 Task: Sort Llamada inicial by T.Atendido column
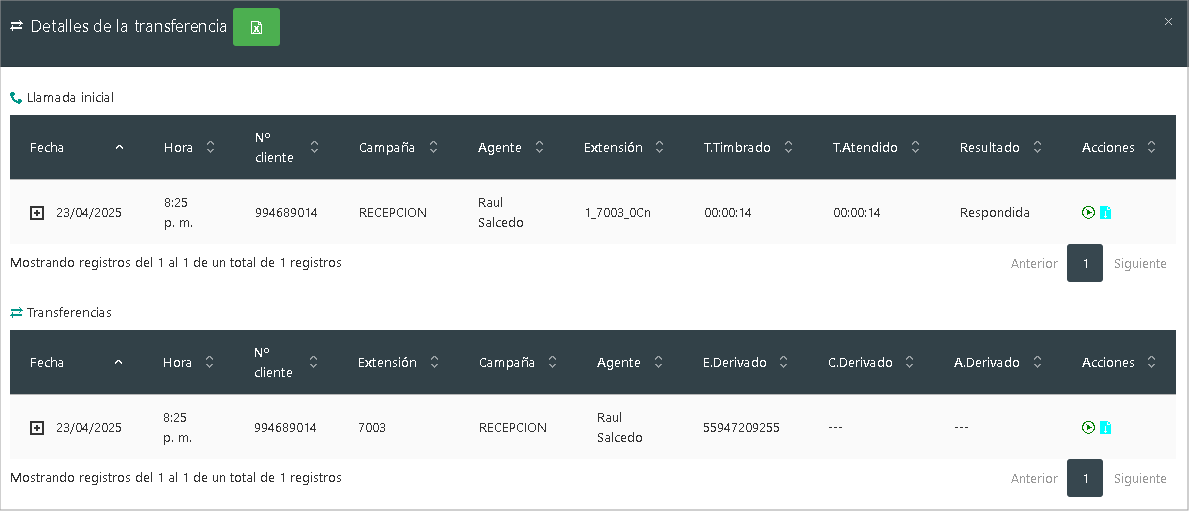point(876,147)
